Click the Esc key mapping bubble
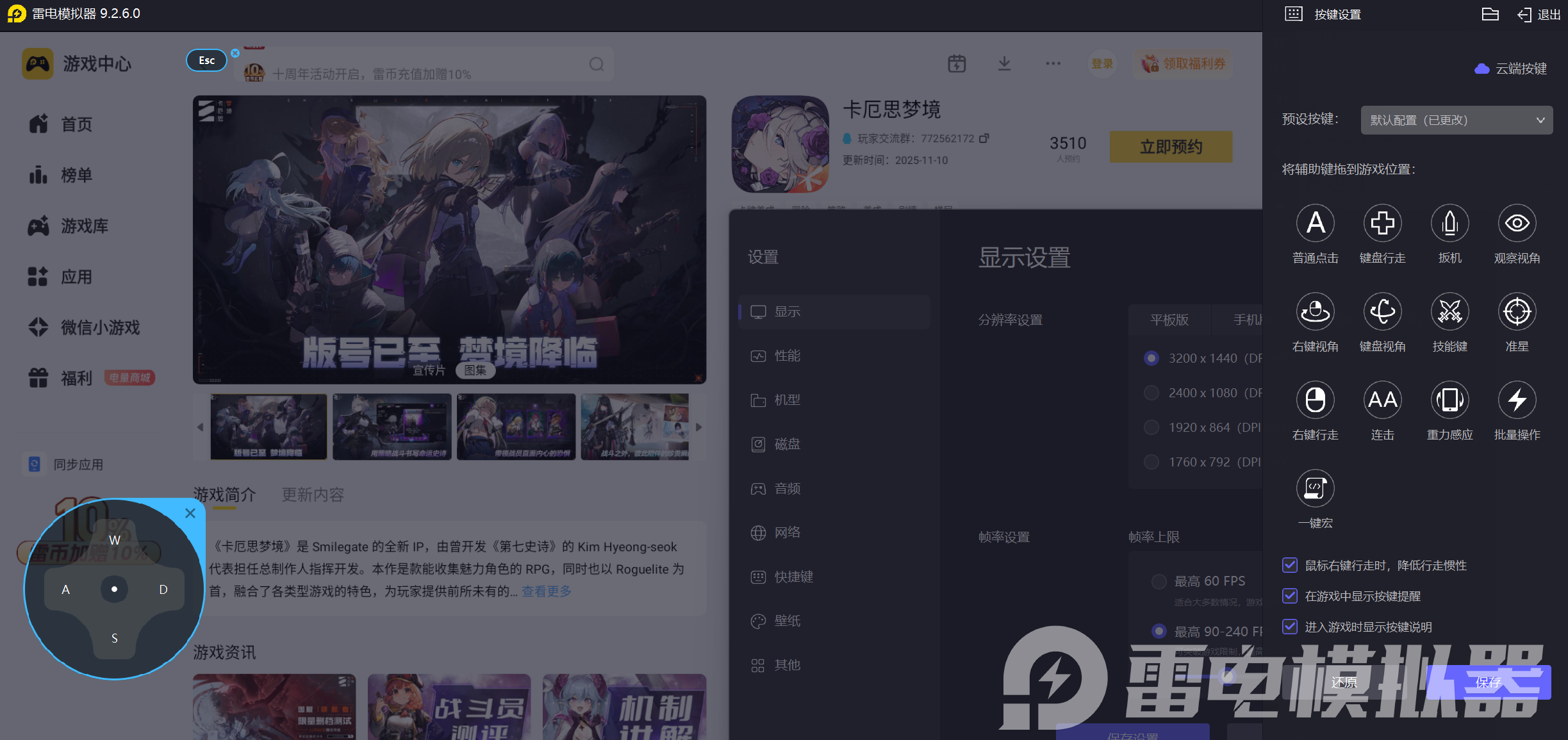 (206, 60)
